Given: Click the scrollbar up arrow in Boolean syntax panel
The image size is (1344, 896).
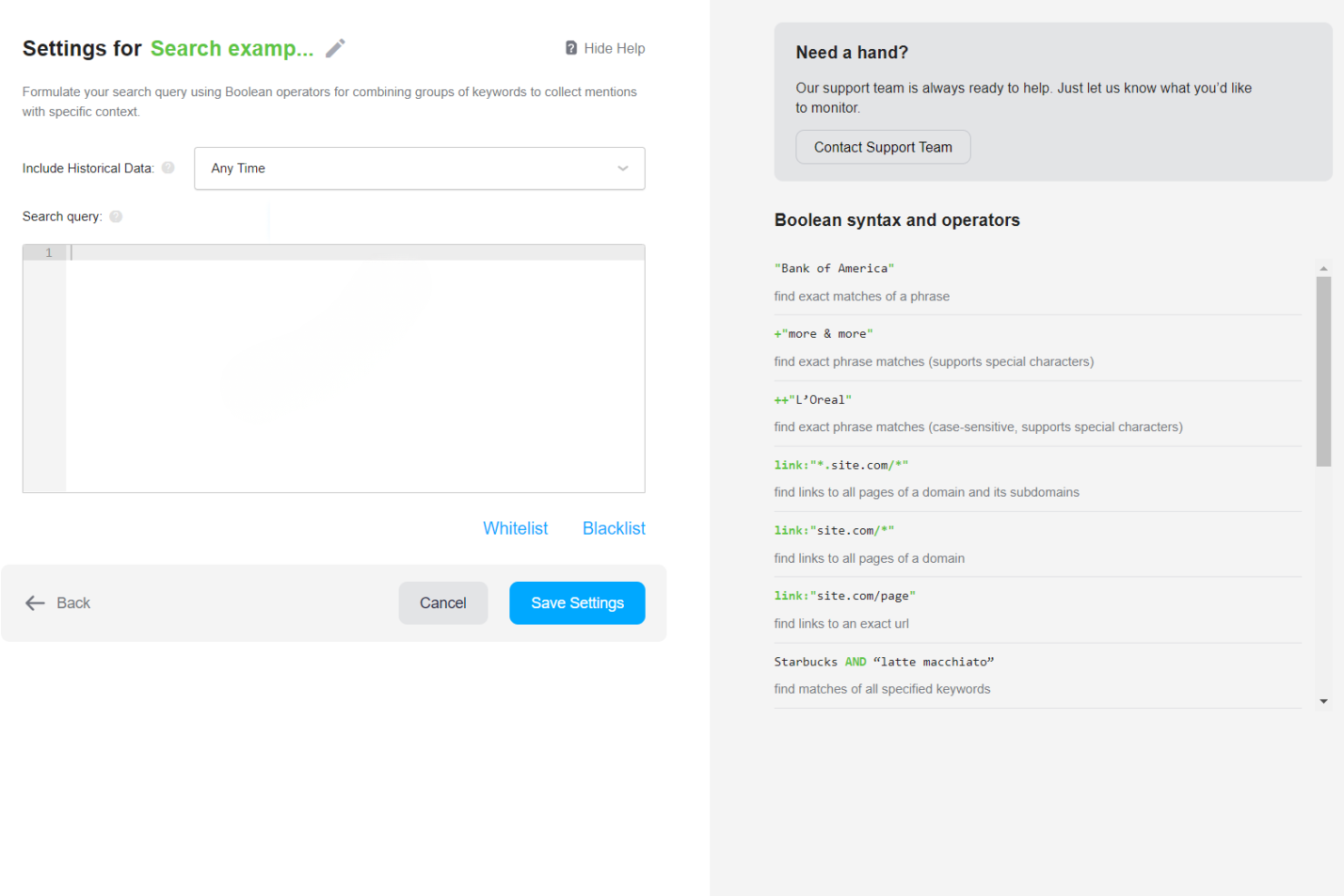Looking at the screenshot, I should pyautogui.click(x=1324, y=266).
